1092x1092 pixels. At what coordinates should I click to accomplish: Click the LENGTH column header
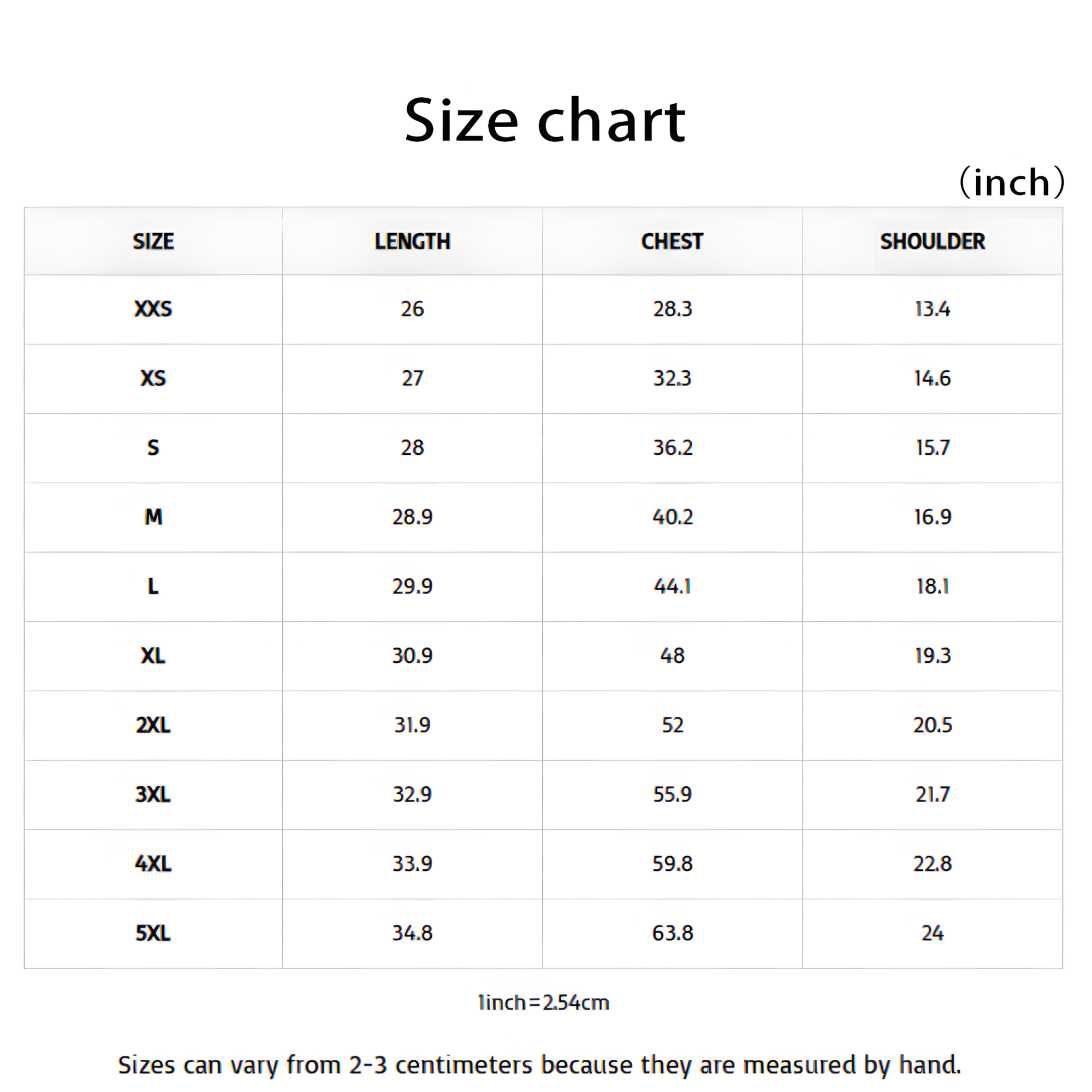tap(412, 241)
